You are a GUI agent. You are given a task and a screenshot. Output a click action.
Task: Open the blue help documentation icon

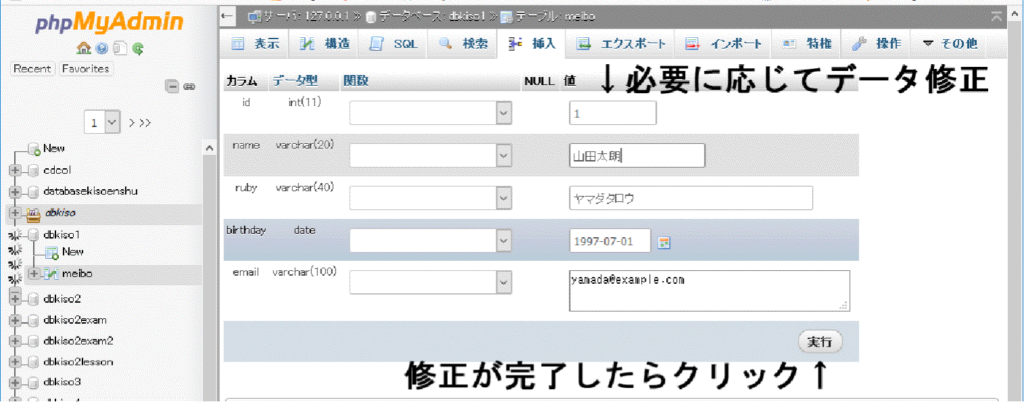[101, 47]
